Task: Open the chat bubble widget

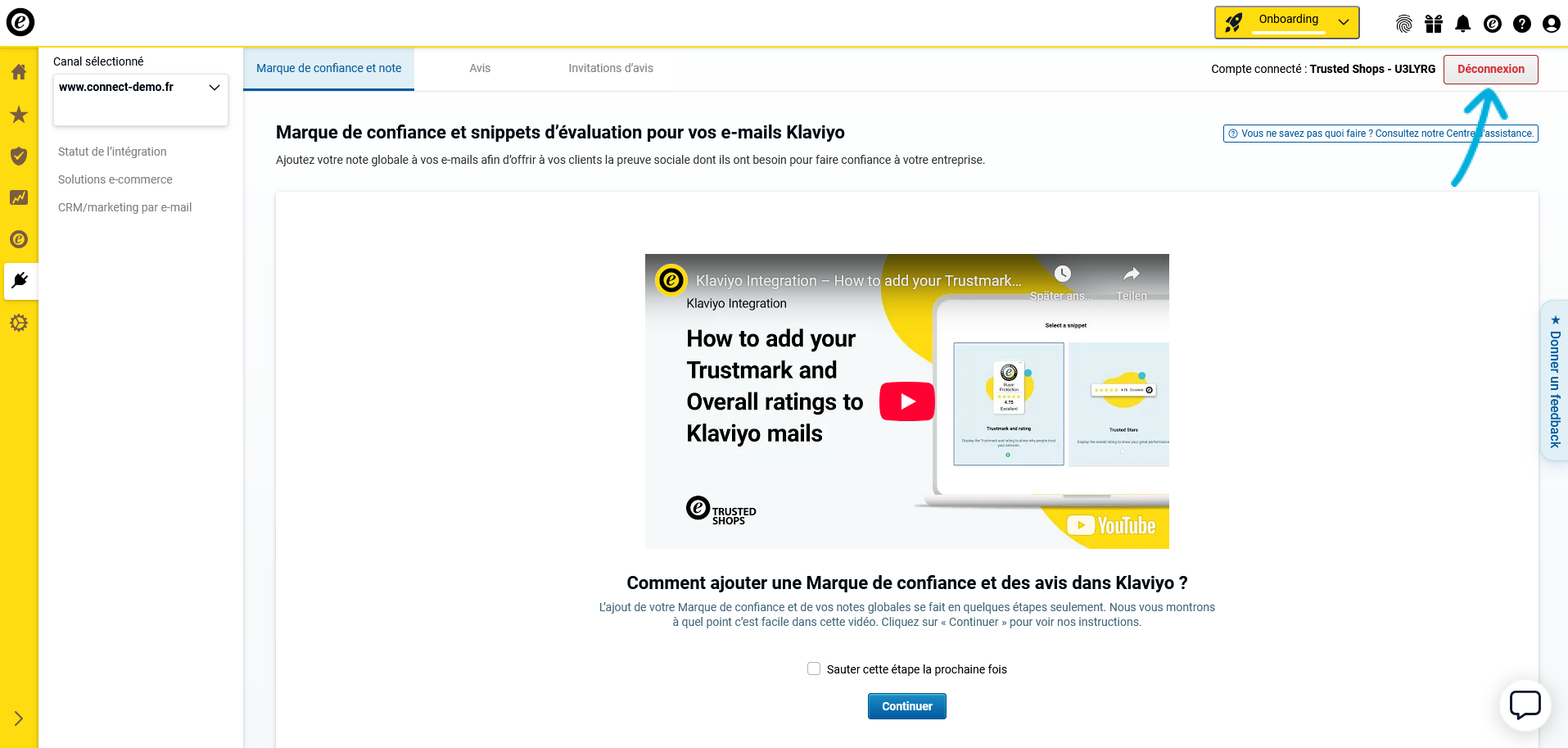Action: click(x=1525, y=705)
